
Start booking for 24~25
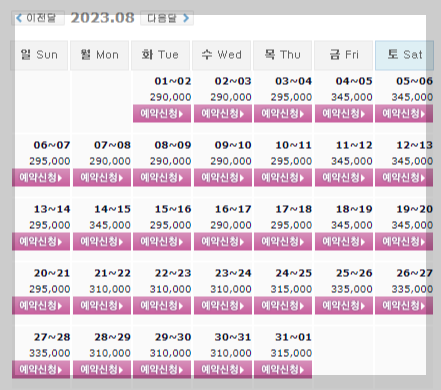pyautogui.click(x=283, y=306)
